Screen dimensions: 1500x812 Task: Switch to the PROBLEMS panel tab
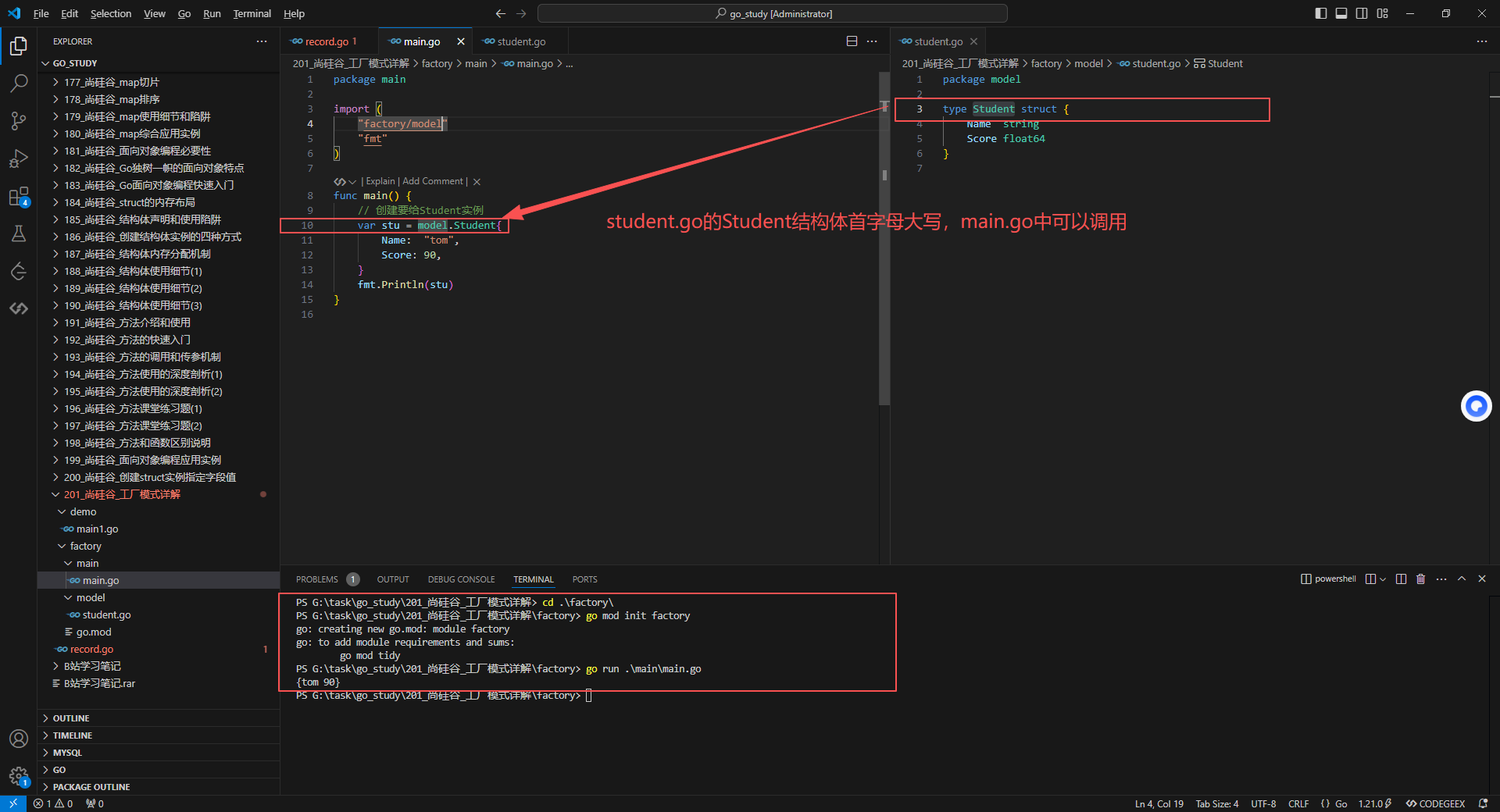327,579
